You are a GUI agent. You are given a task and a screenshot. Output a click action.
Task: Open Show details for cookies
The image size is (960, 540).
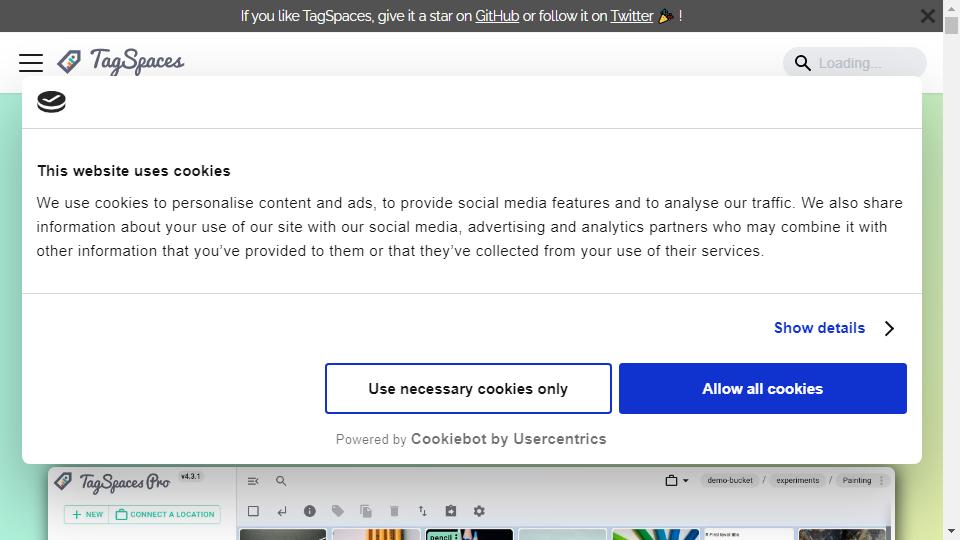(x=819, y=328)
